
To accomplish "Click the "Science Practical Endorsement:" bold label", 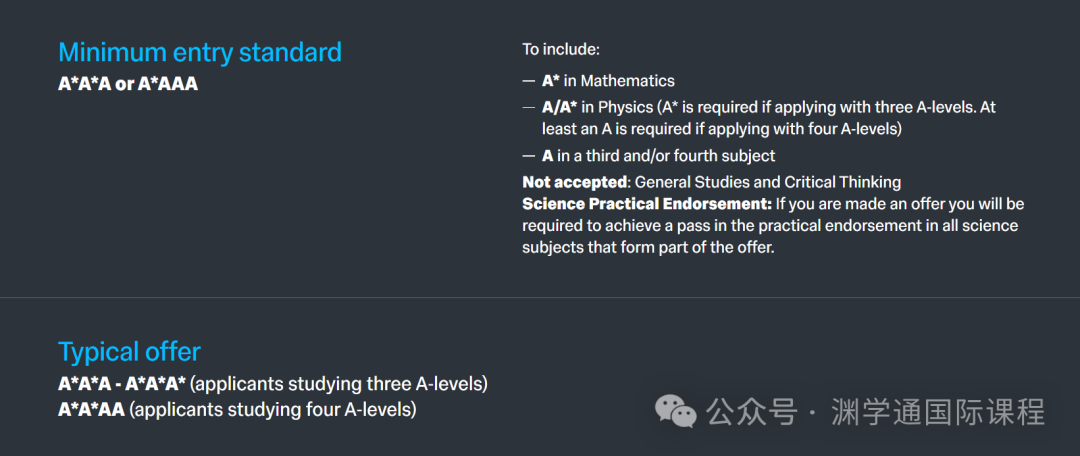I will click(x=647, y=205).
